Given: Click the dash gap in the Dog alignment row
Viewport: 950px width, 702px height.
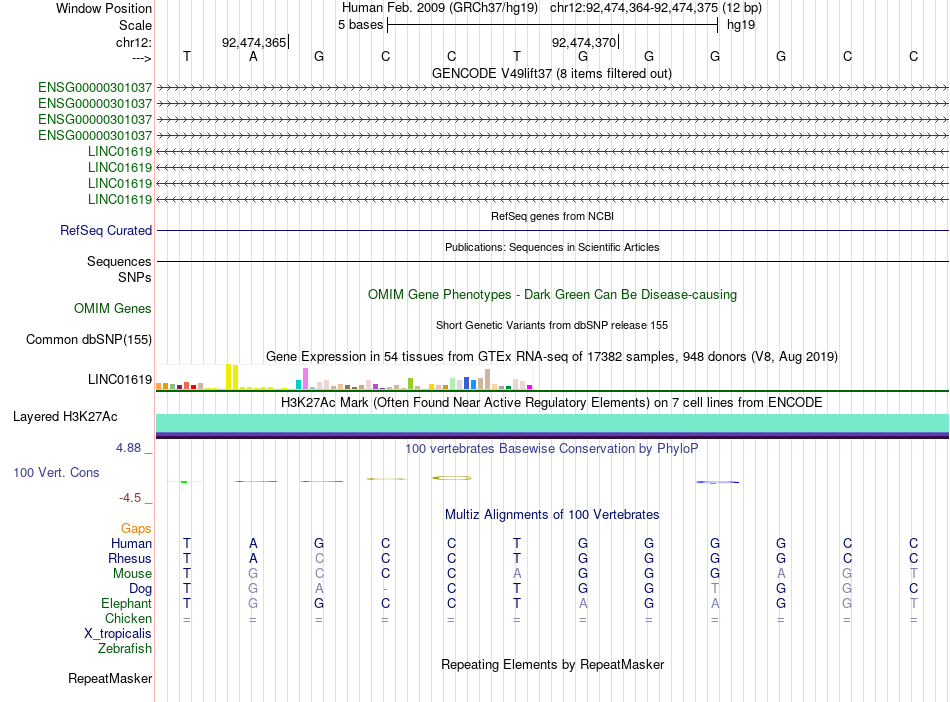Looking at the screenshot, I should [x=385, y=589].
